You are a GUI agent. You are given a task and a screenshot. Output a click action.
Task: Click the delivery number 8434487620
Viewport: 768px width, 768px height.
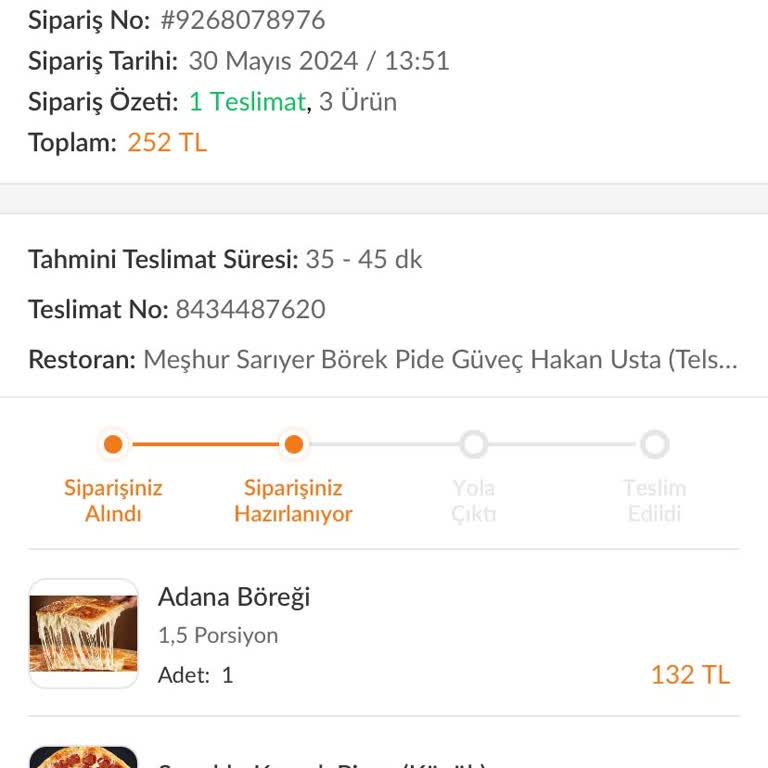coord(250,309)
